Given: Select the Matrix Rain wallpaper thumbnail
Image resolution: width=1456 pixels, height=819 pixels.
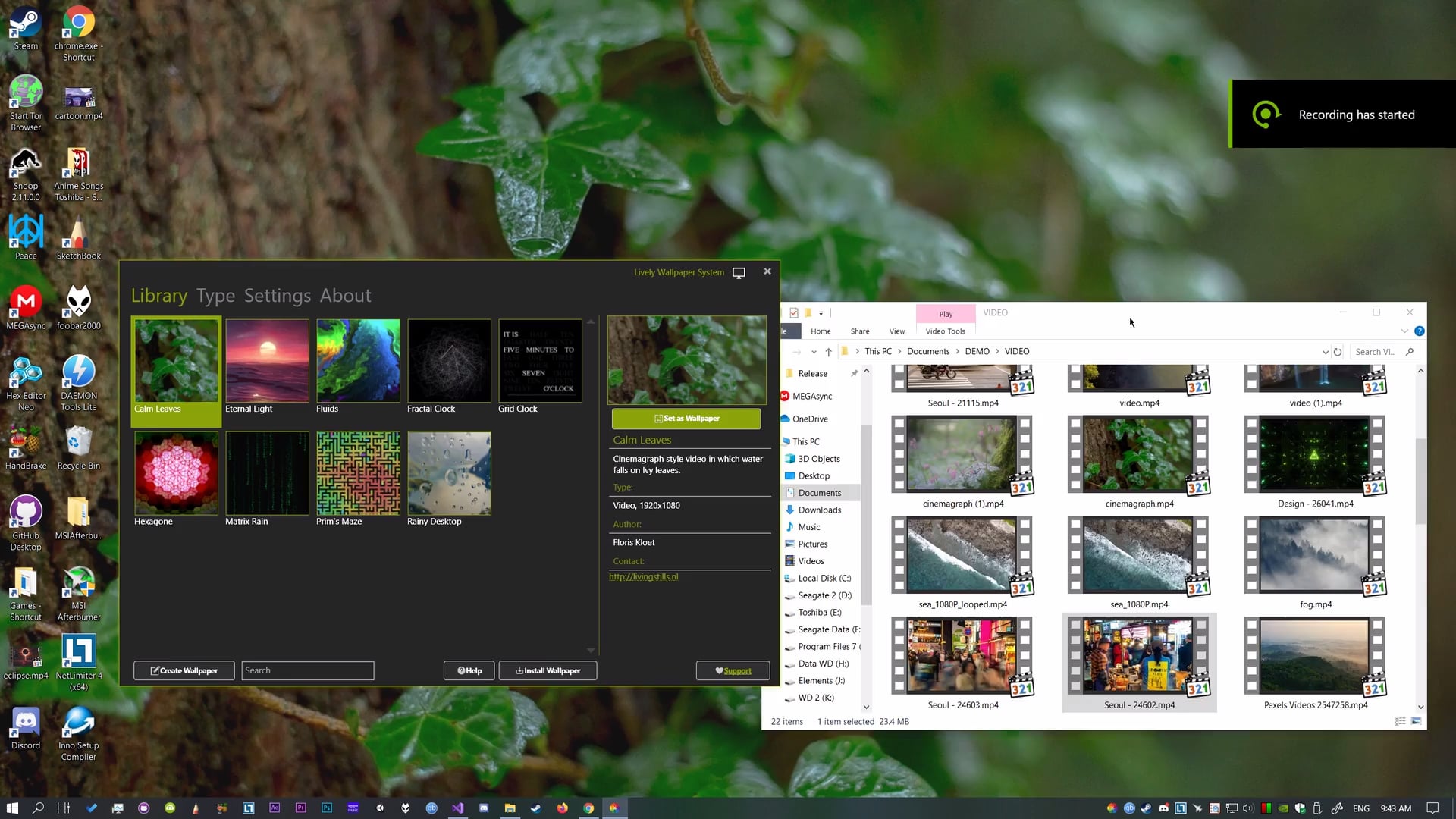Looking at the screenshot, I should (x=267, y=473).
